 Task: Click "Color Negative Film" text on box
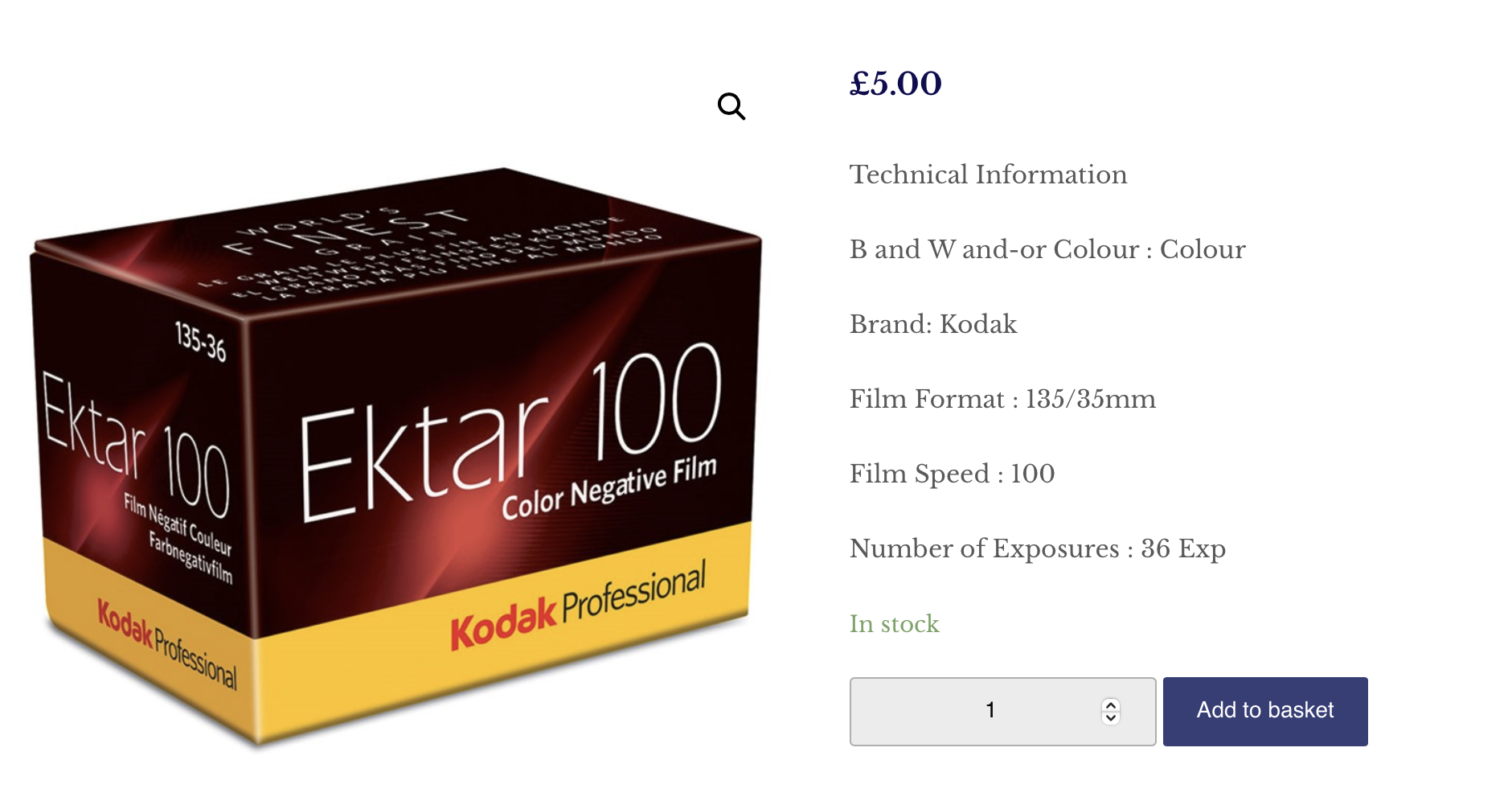point(608,487)
